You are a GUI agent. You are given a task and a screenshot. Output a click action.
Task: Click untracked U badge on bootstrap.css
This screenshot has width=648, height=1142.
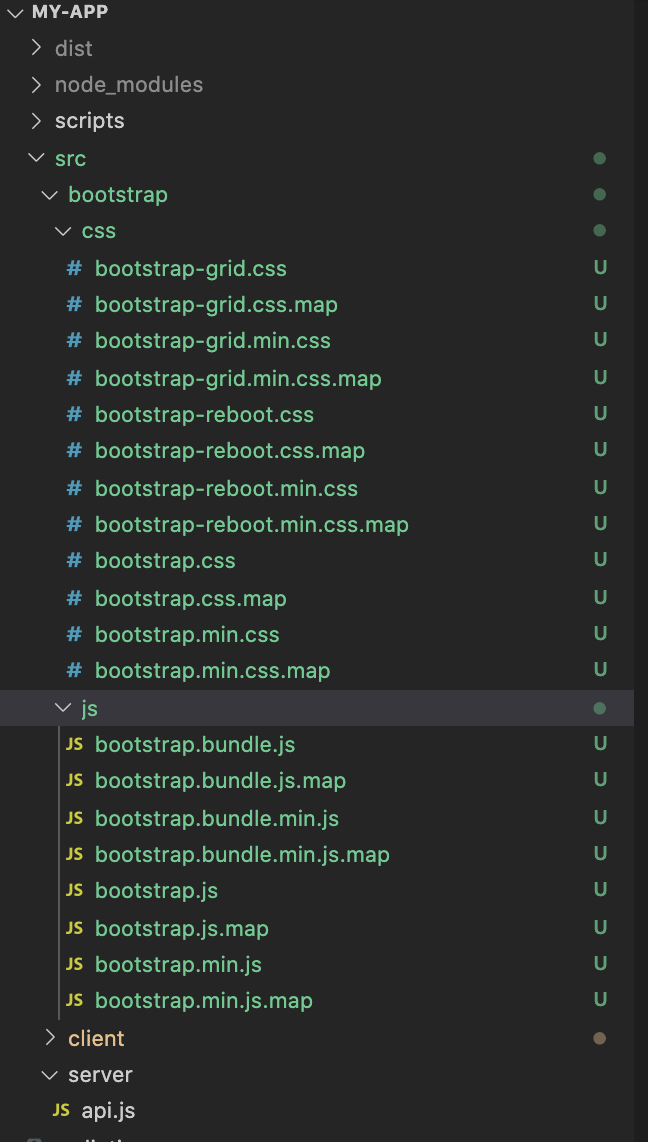tap(600, 559)
